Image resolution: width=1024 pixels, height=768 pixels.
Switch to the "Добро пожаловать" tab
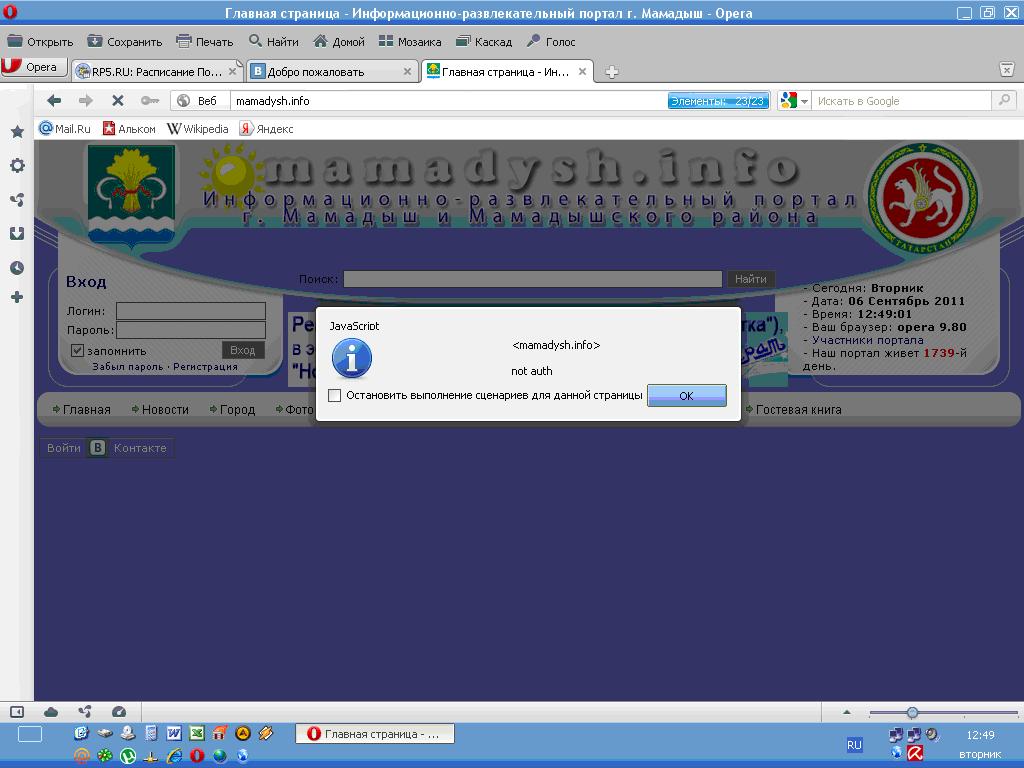point(330,71)
